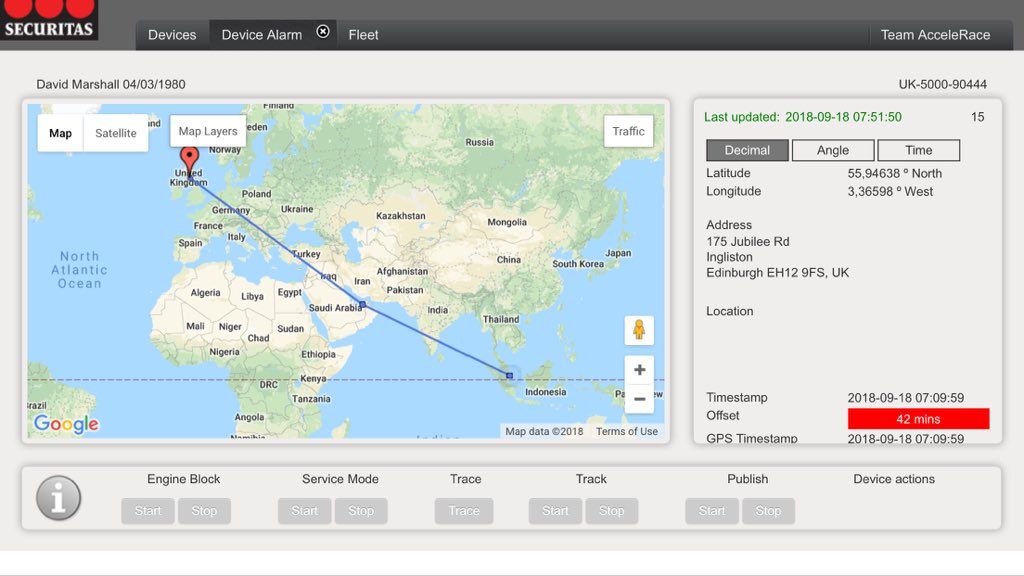The height and width of the screenshot is (576, 1024).
Task: Click Map data ©2018 attribution
Action: pyautogui.click(x=544, y=431)
